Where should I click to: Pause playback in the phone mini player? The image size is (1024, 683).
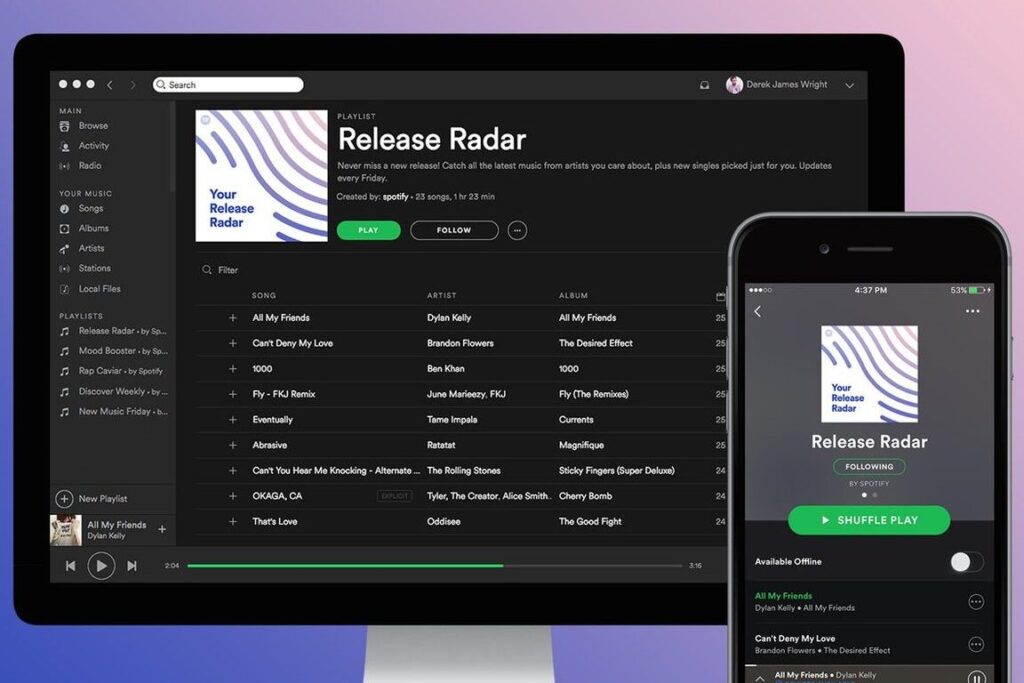976,678
